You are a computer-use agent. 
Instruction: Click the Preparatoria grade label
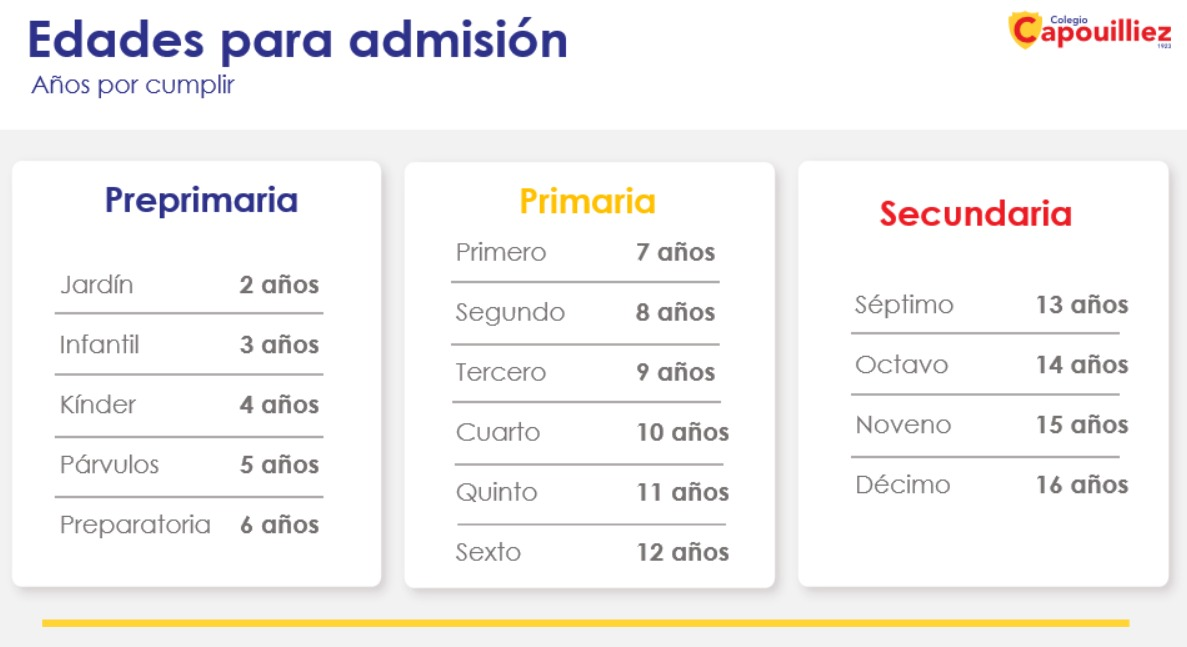[135, 525]
